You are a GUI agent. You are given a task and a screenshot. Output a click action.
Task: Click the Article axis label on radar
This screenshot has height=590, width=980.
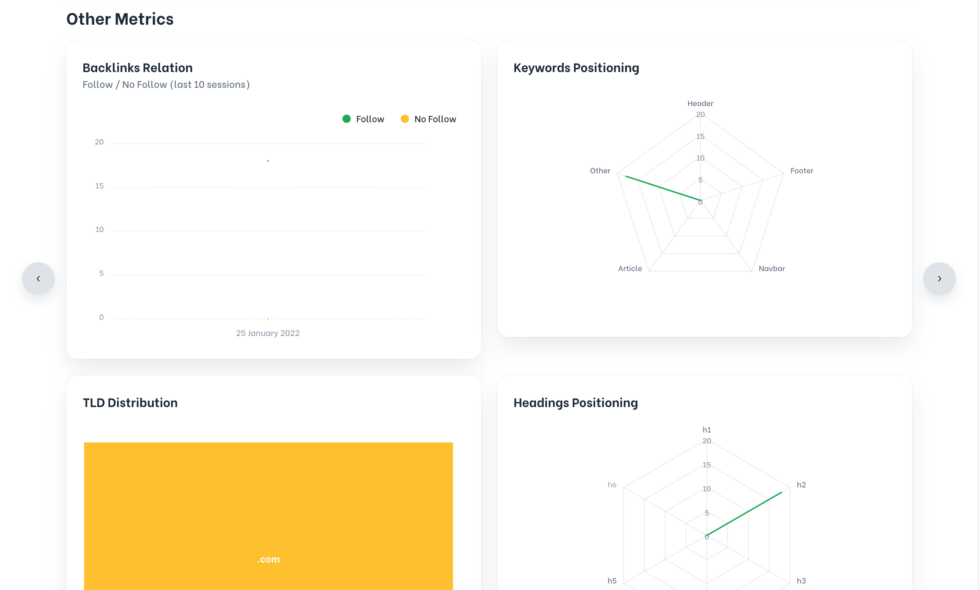pyautogui.click(x=630, y=269)
